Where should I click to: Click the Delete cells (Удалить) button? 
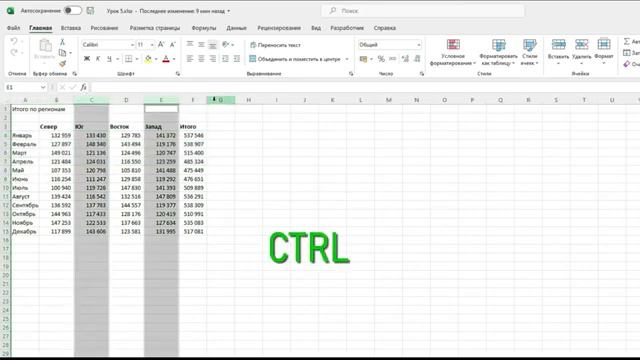582,52
